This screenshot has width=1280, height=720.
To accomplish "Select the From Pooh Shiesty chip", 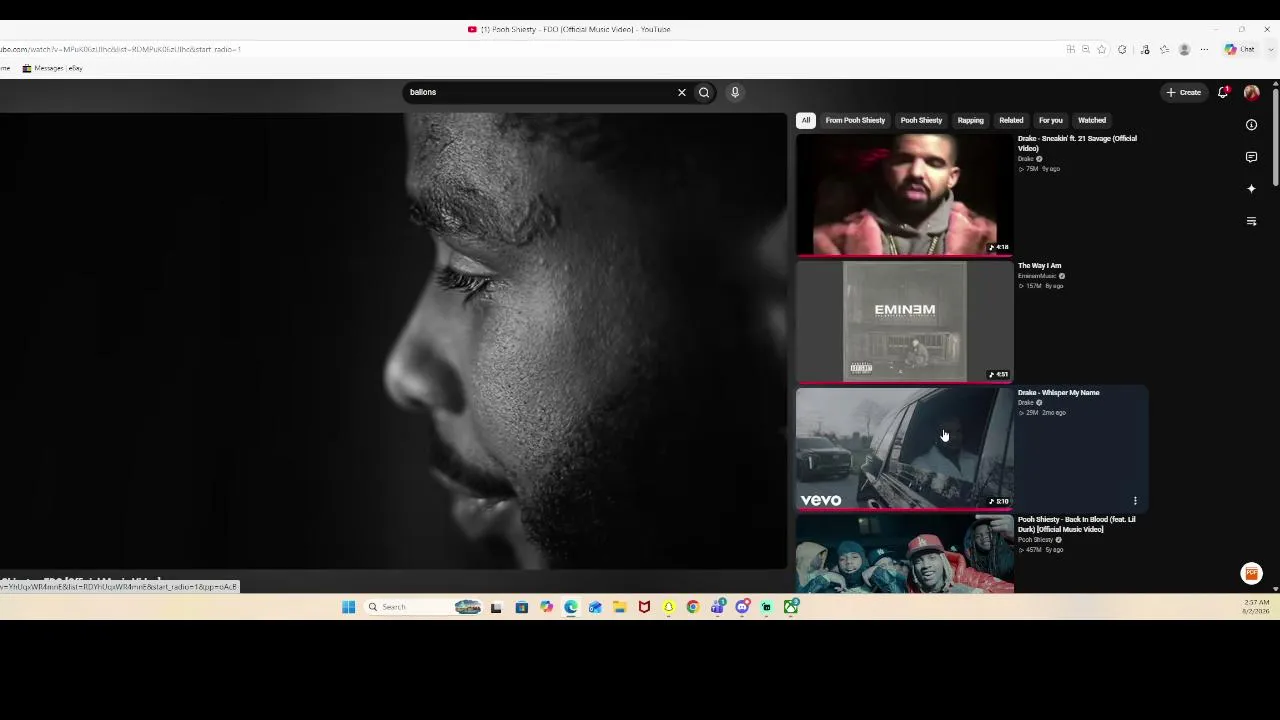I will [x=855, y=120].
